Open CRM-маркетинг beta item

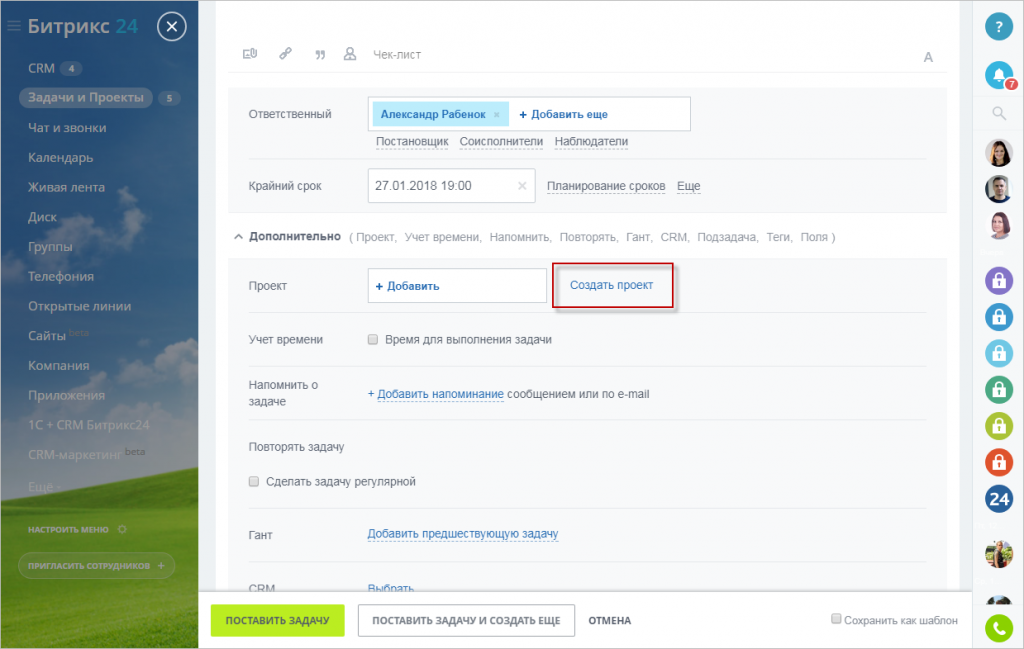point(86,454)
